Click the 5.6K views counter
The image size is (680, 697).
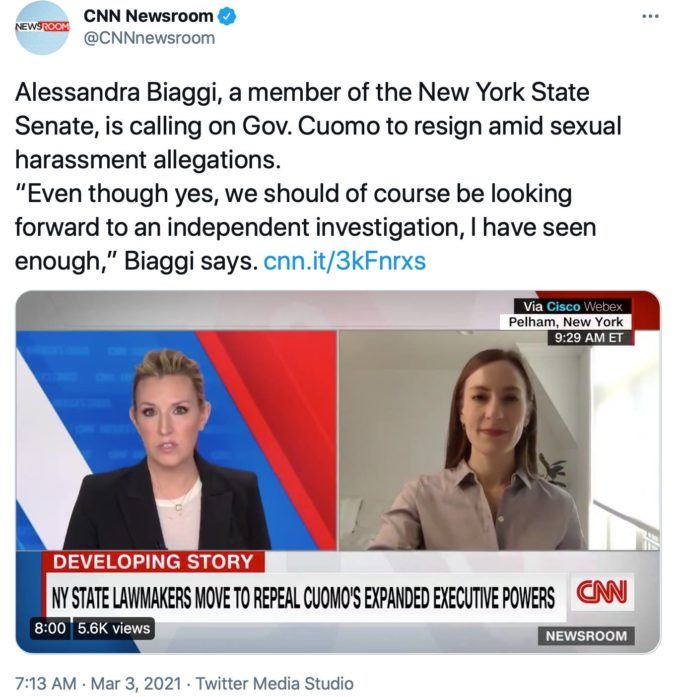[x=114, y=628]
